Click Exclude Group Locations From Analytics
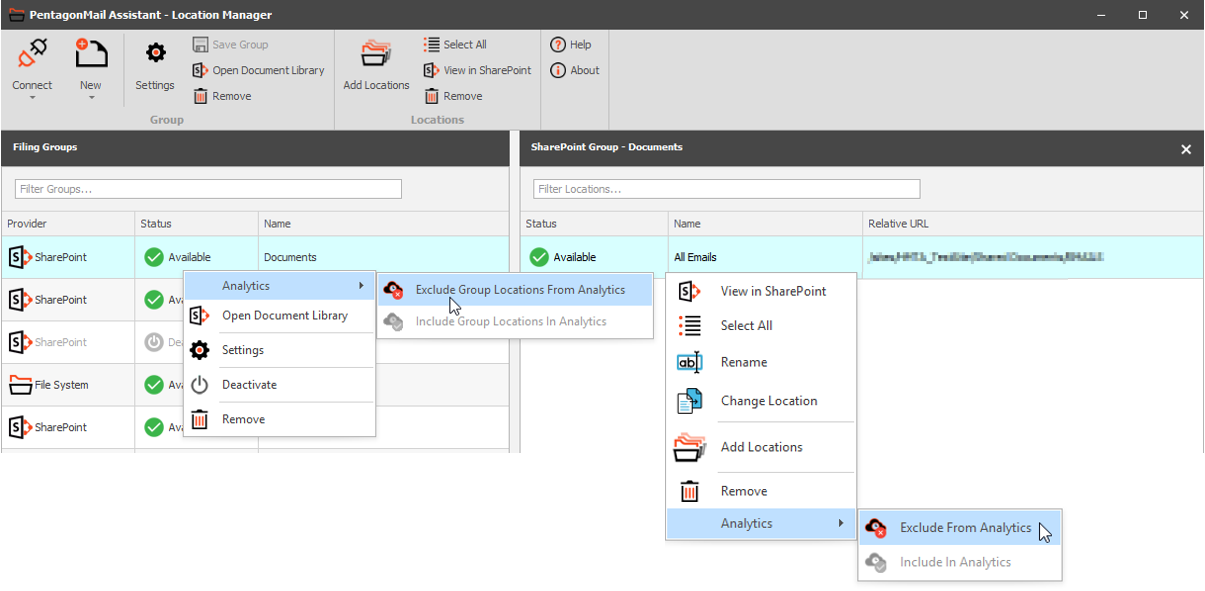 (515, 290)
